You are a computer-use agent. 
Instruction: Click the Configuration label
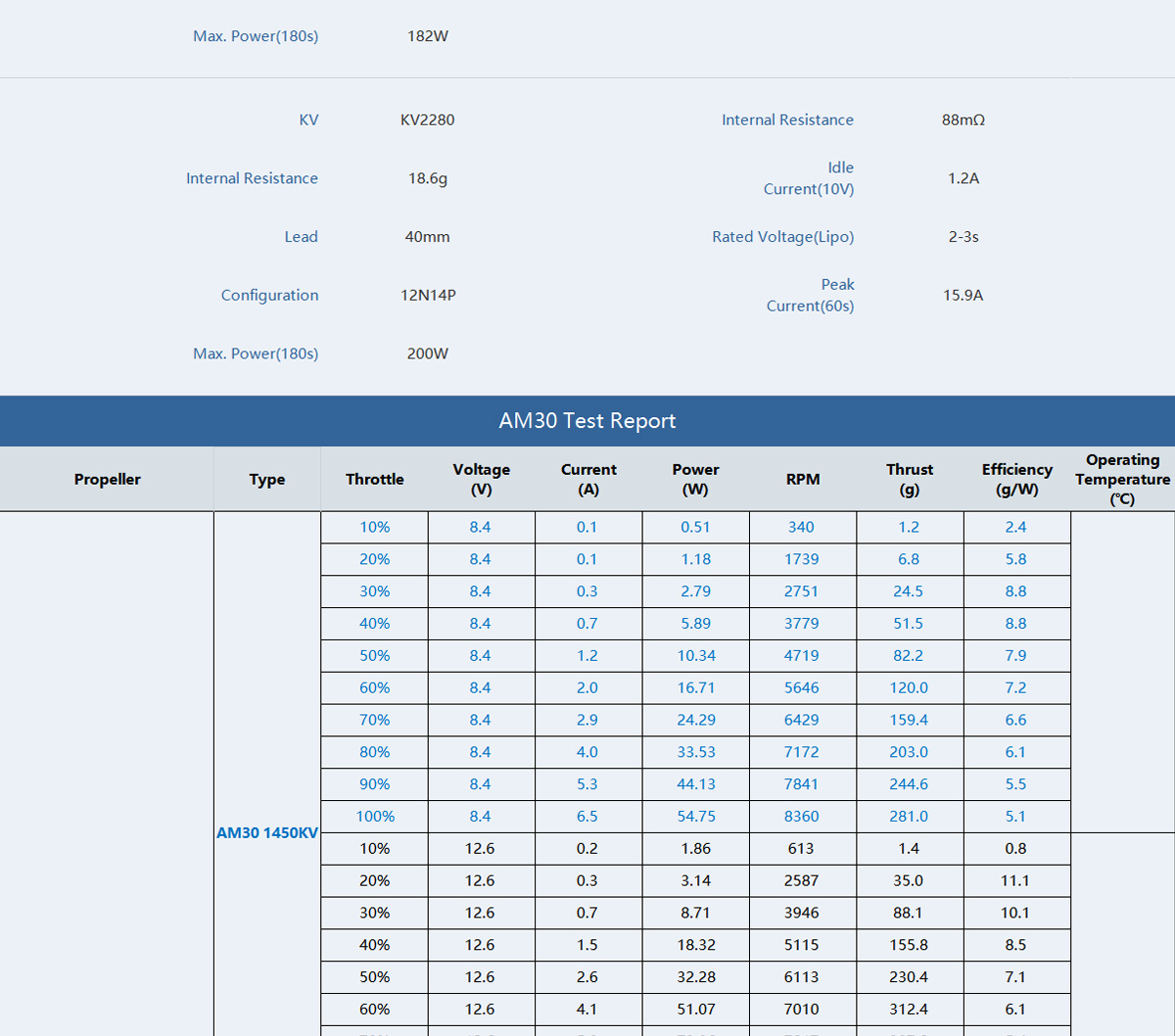pos(269,295)
